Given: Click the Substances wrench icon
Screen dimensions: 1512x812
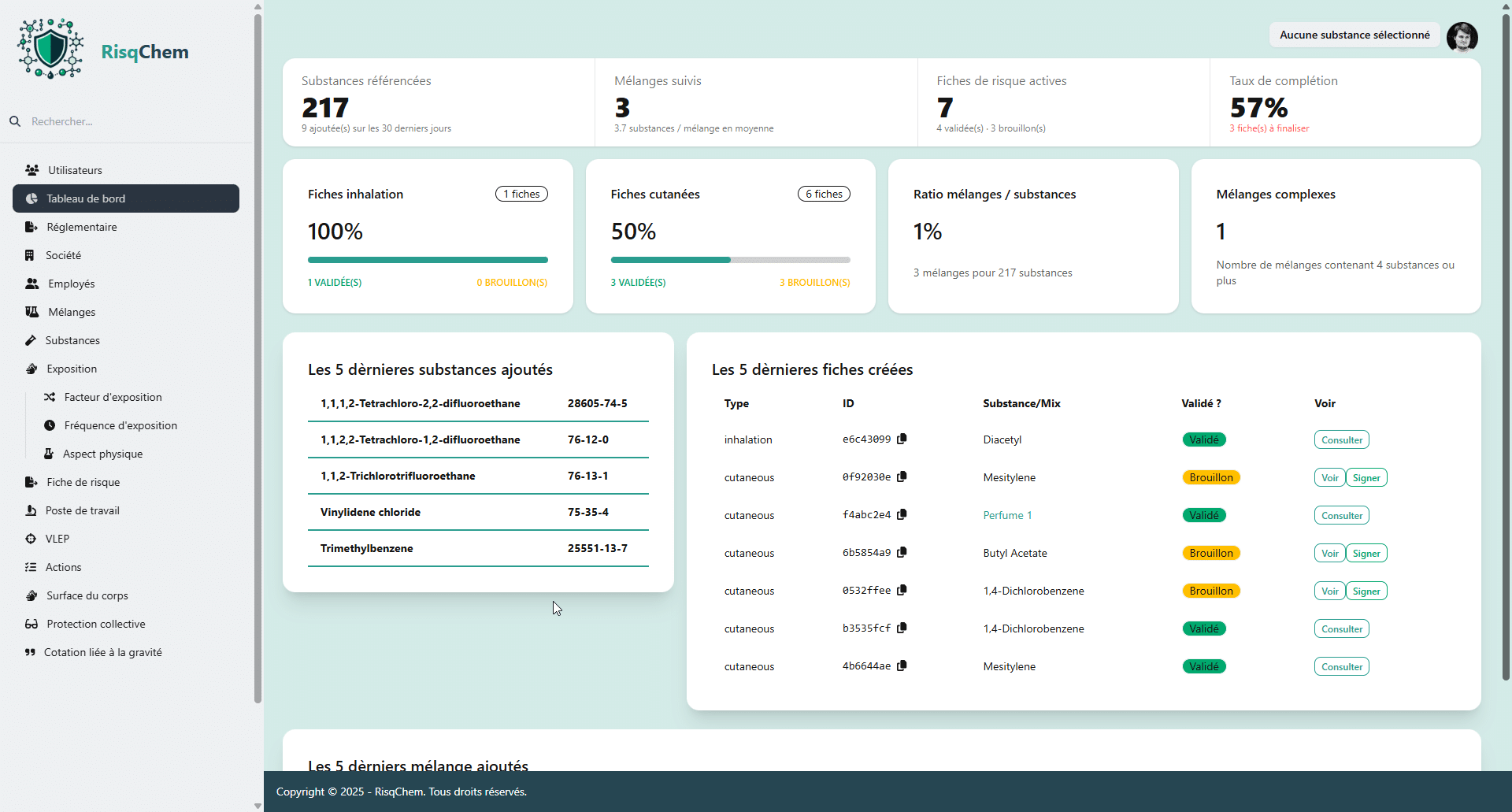Looking at the screenshot, I should click(x=31, y=340).
